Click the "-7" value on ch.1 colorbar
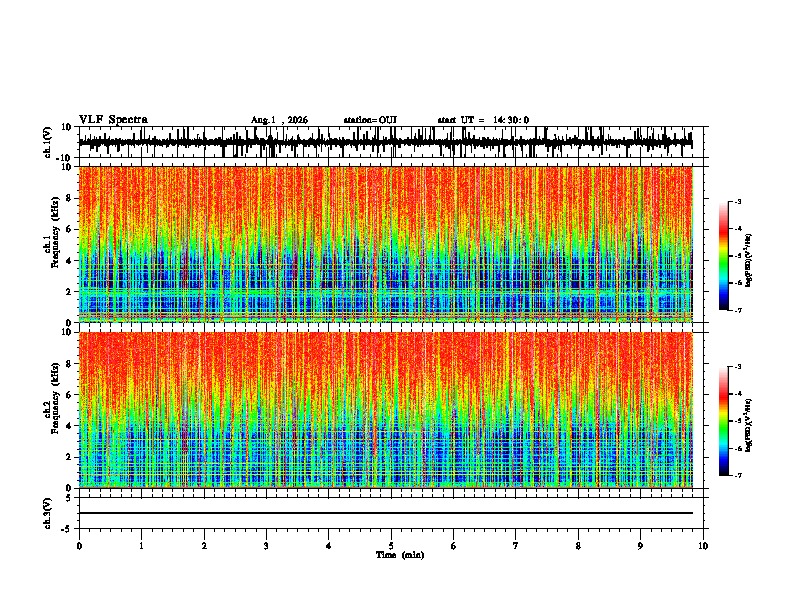 point(738,310)
